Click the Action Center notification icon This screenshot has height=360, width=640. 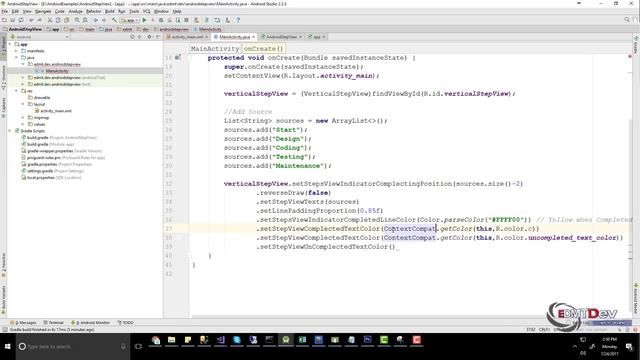[629, 347]
